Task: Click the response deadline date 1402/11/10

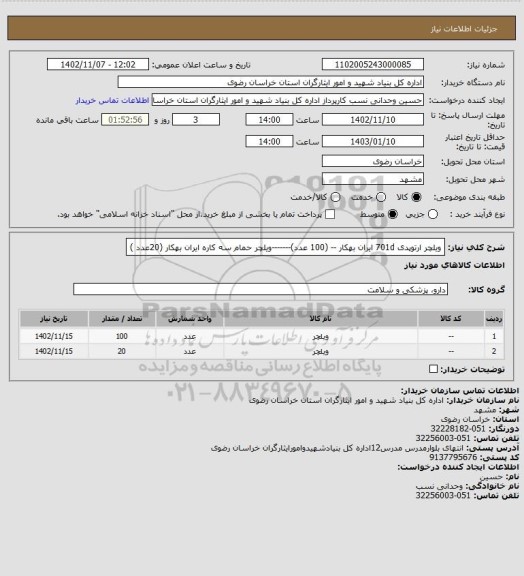Action: (373, 120)
